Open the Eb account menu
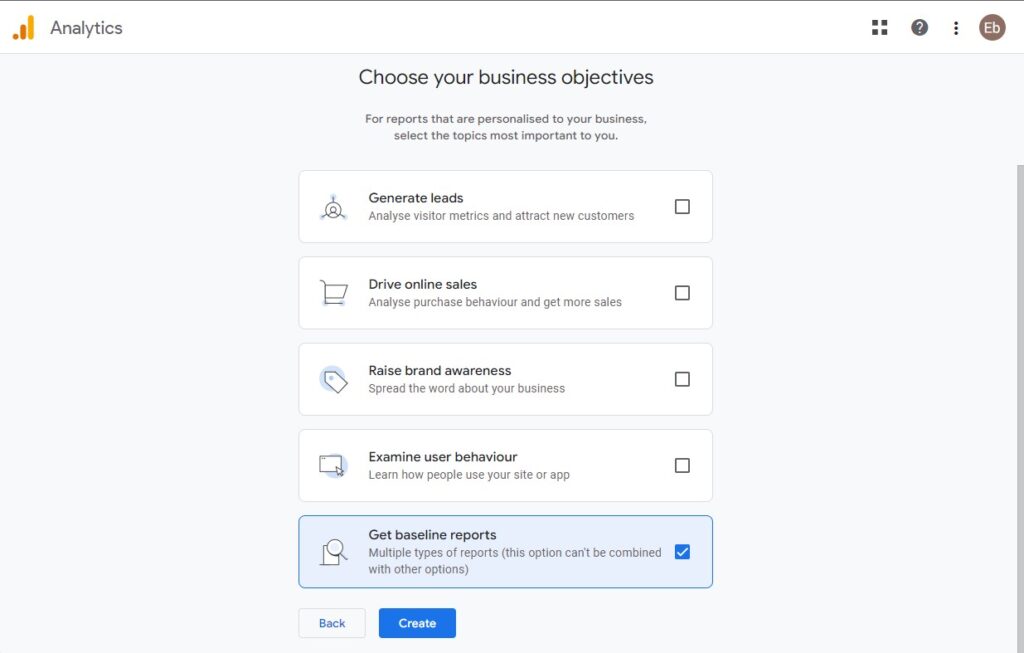 tap(992, 27)
